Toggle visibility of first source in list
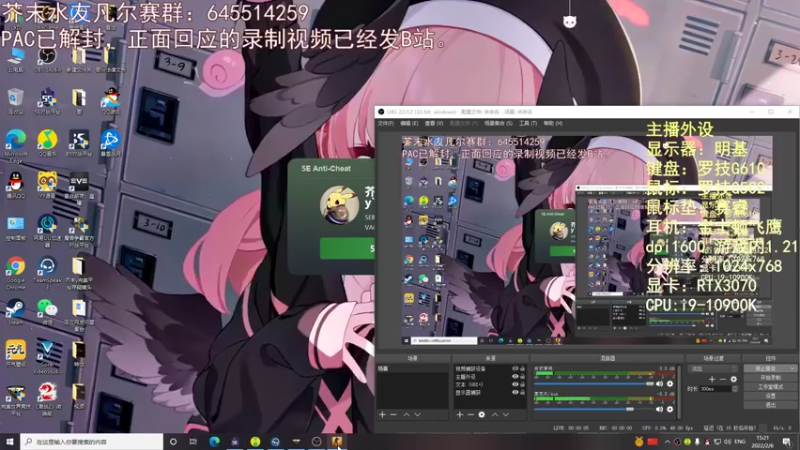This screenshot has height=450, width=800. coord(515,368)
